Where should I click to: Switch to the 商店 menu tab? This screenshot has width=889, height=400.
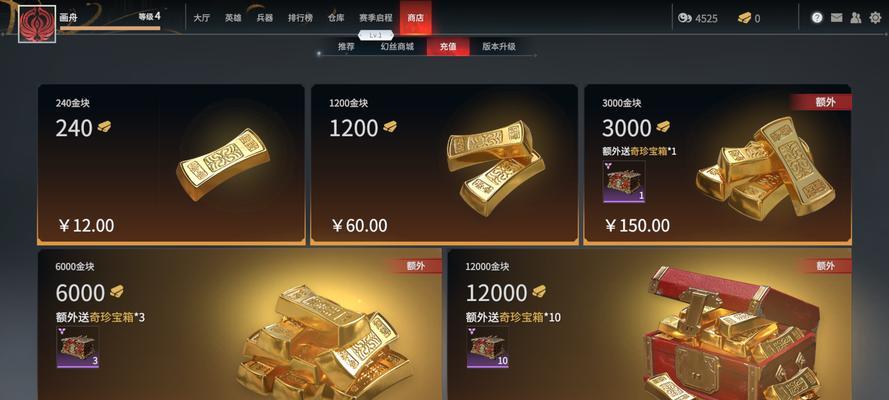416,18
